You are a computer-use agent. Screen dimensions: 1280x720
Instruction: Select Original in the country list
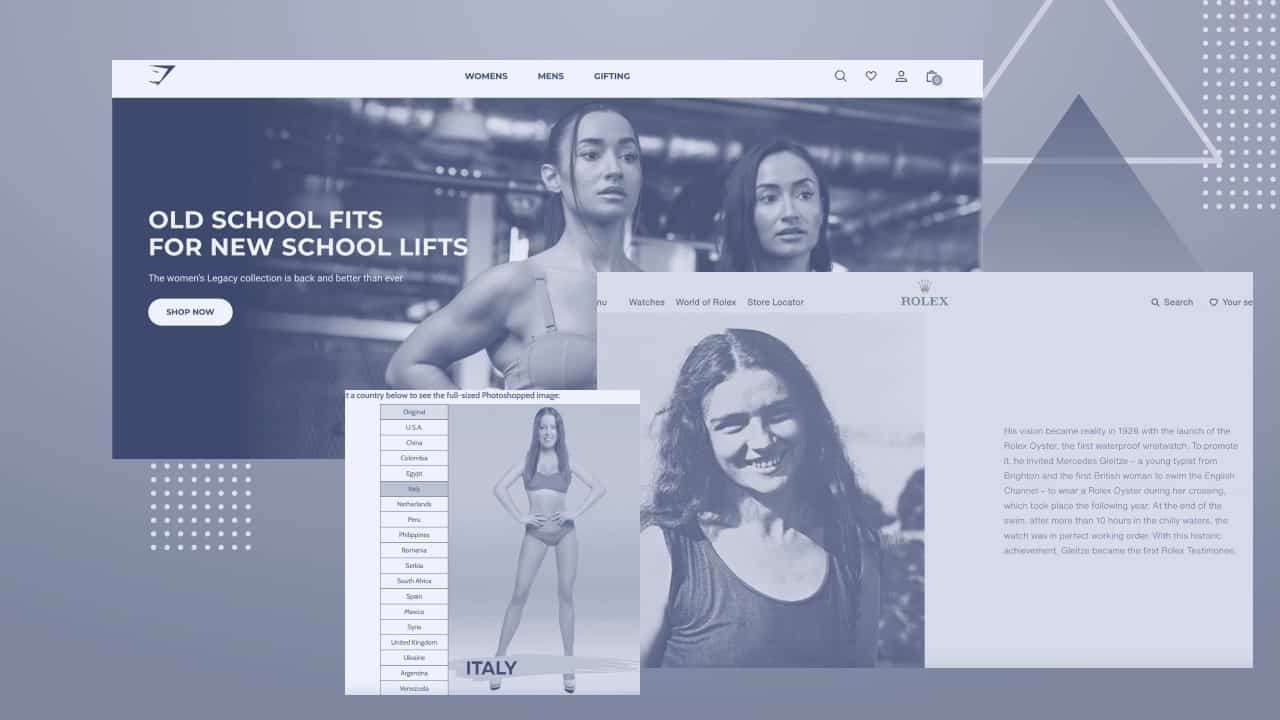click(x=414, y=412)
